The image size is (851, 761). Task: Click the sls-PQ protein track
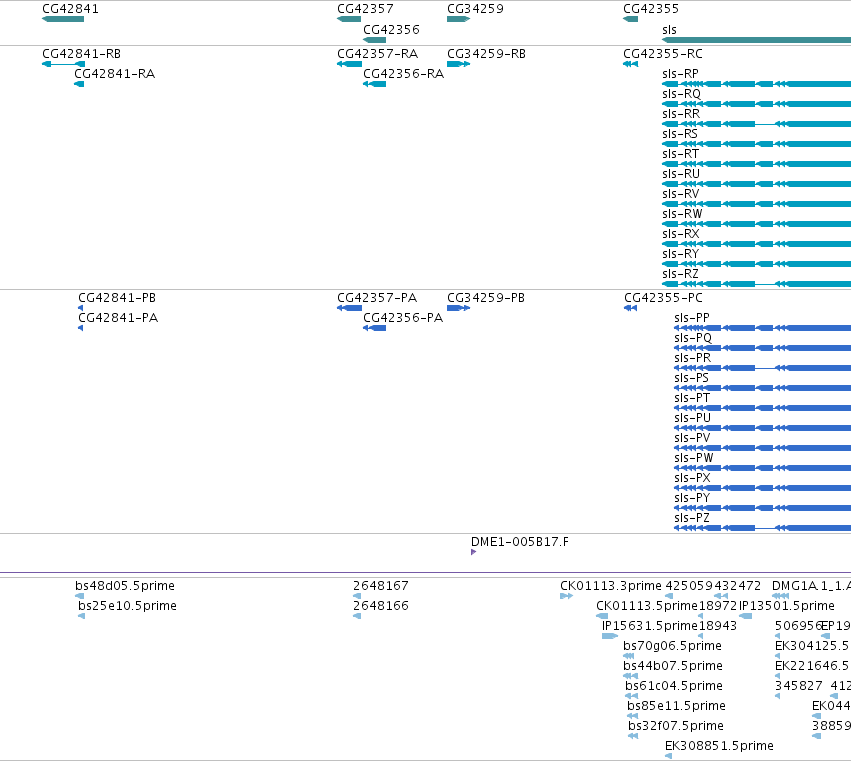[763, 348]
